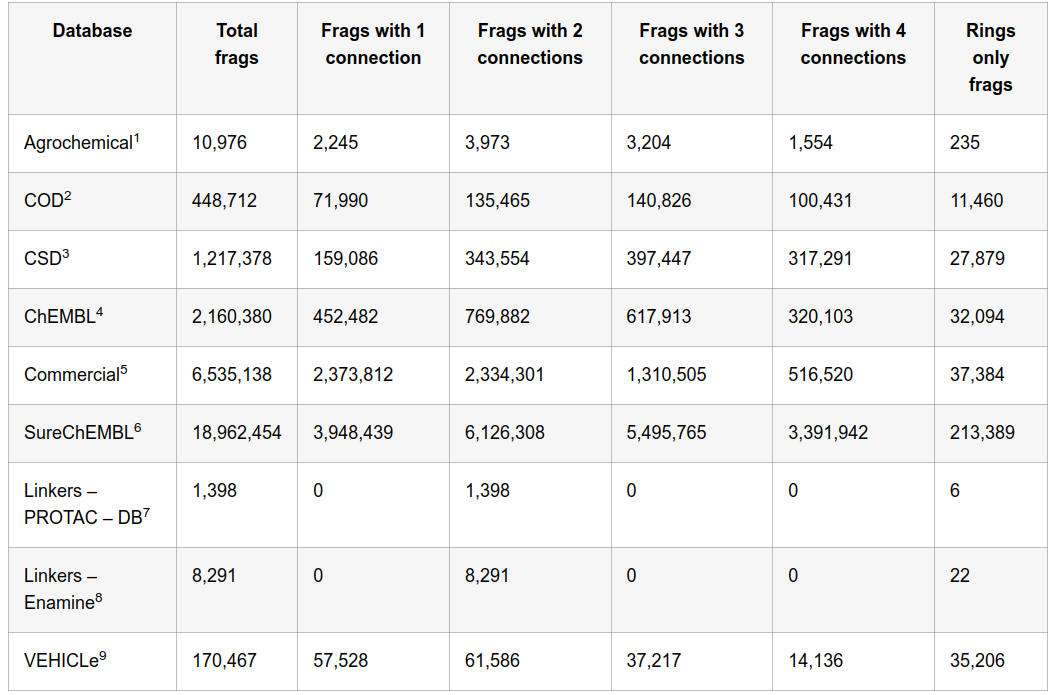Select VEHICLe rings only value 35,206

coord(977,661)
